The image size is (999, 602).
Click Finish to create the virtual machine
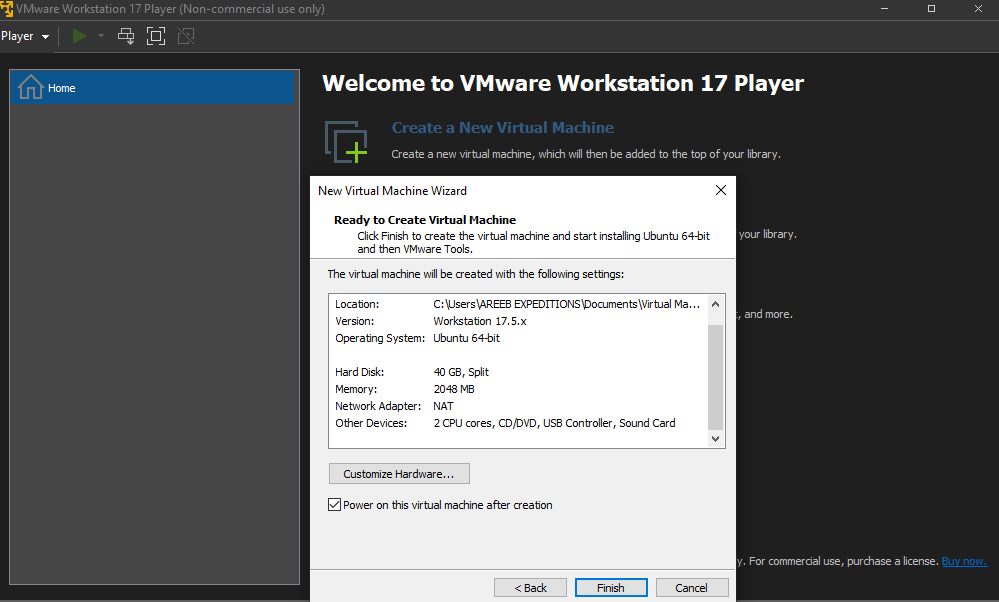(611, 587)
